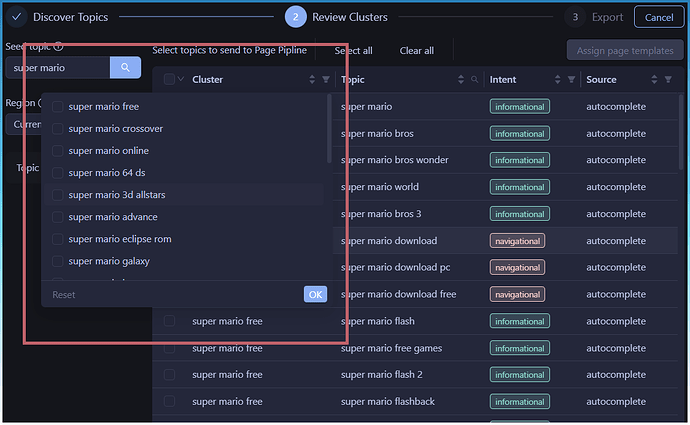Image resolution: width=690 pixels, height=425 pixels.
Task: Toggle the select-all checkbox in table header
Action: click(169, 80)
